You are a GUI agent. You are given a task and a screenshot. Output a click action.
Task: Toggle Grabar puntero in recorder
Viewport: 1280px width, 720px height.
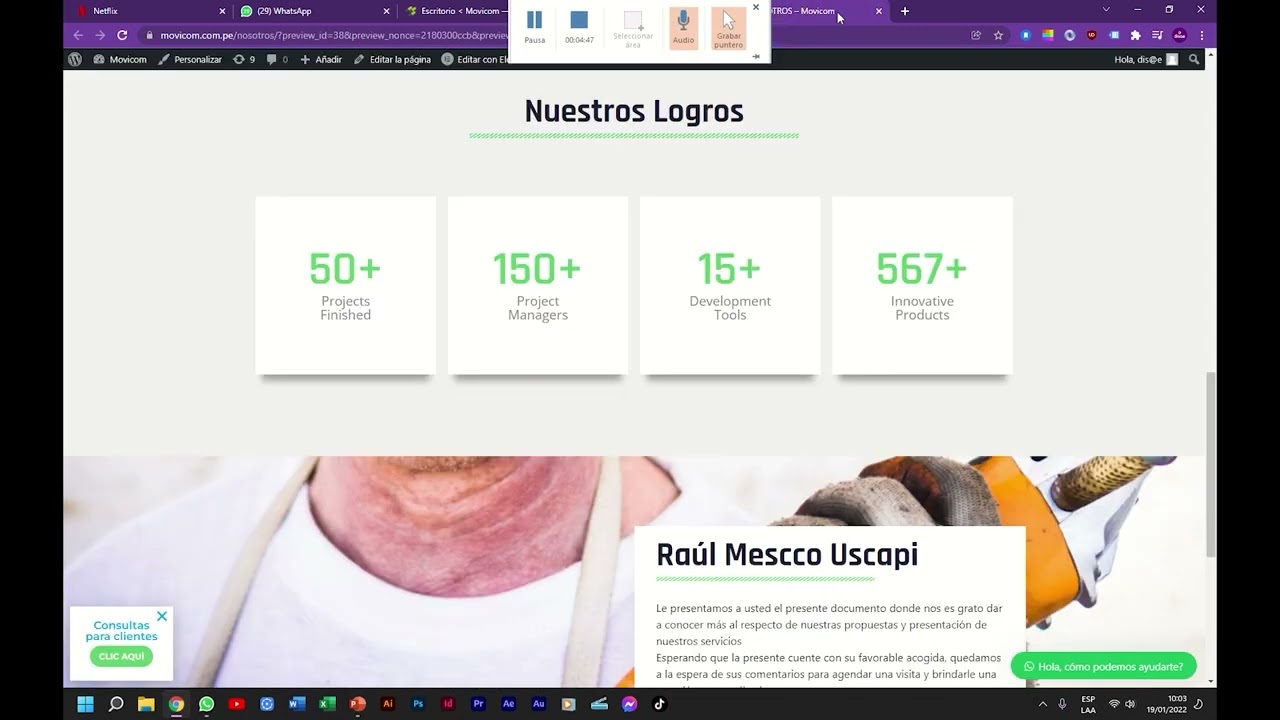point(728,28)
